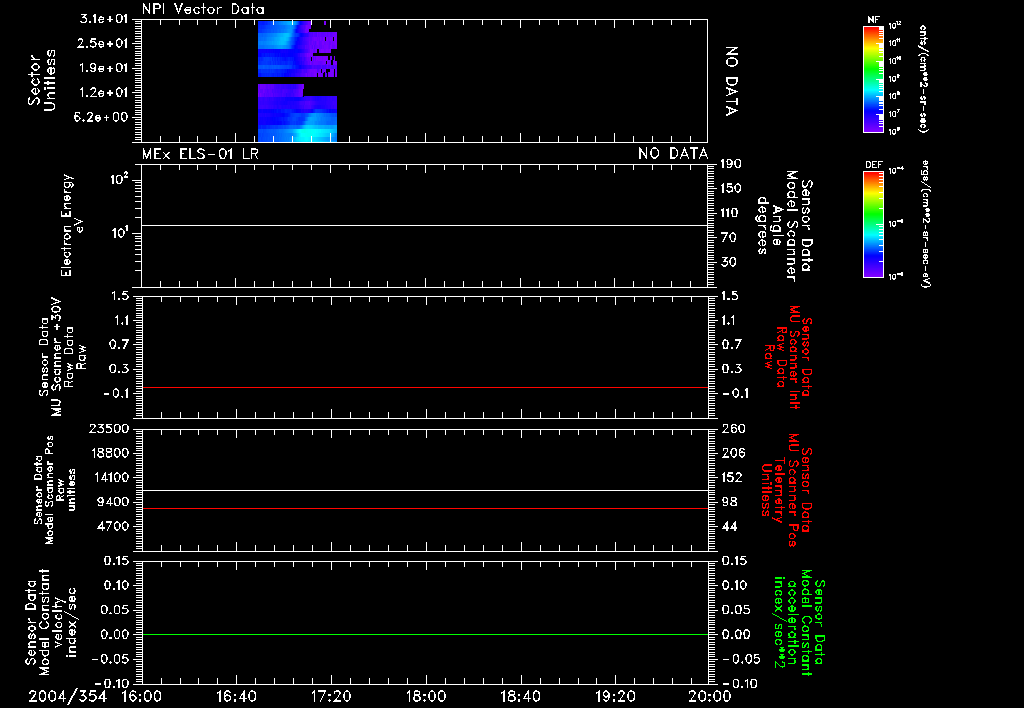Screen dimensions: 1024x708
Task: Click the '4700' tick label
Action: point(112,526)
